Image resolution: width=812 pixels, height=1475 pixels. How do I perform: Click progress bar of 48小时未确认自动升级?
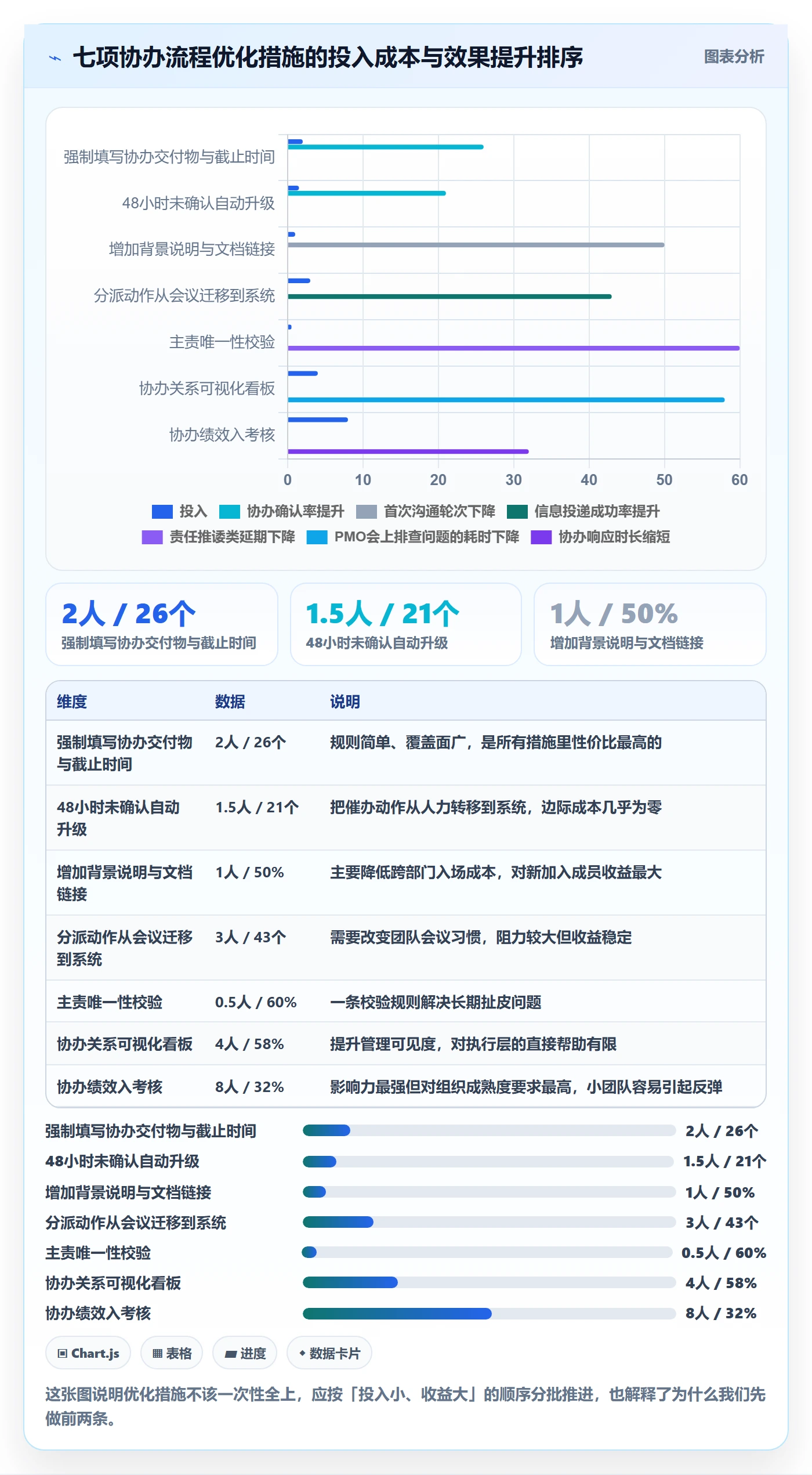489,1162
